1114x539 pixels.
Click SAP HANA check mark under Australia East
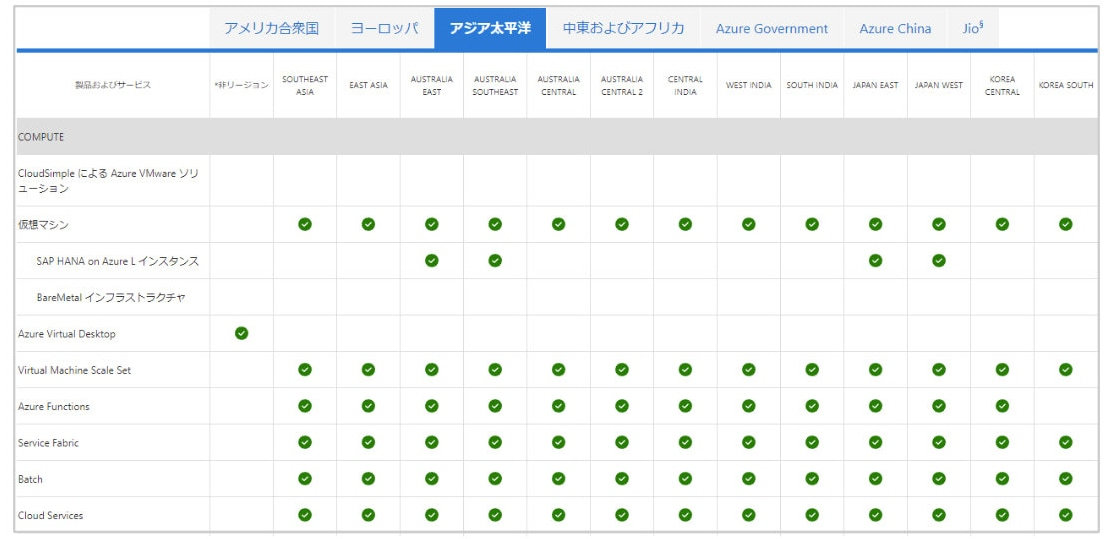tap(431, 261)
